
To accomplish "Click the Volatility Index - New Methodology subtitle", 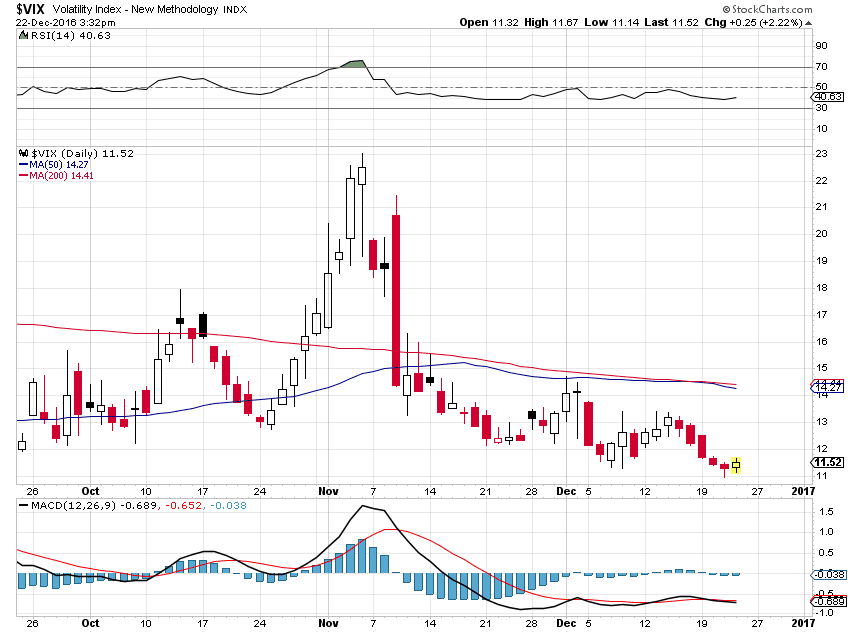I will click(x=136, y=9).
